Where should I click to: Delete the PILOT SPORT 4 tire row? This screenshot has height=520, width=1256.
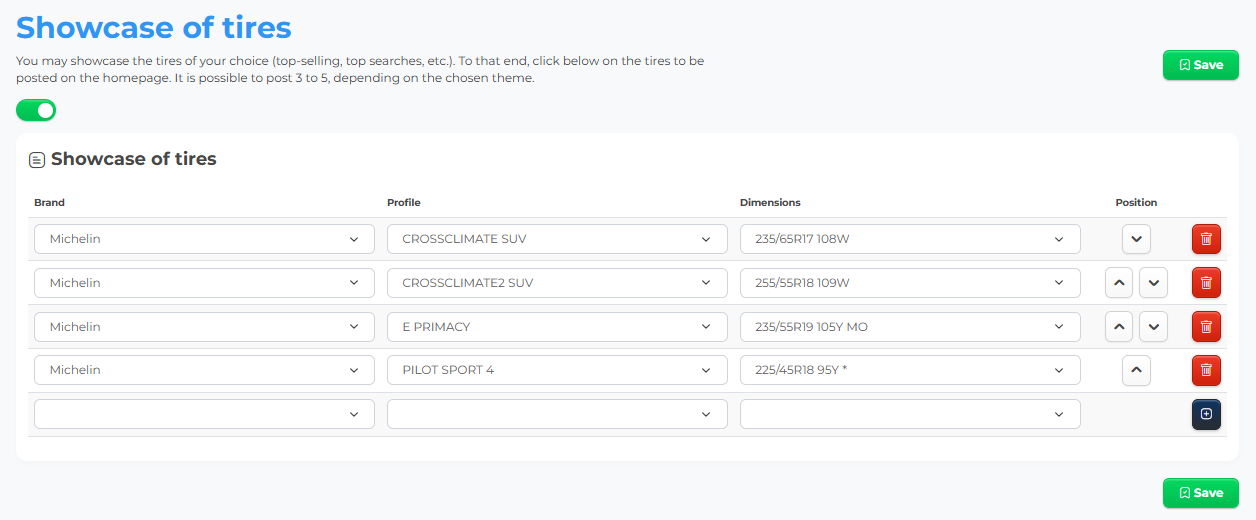1206,370
